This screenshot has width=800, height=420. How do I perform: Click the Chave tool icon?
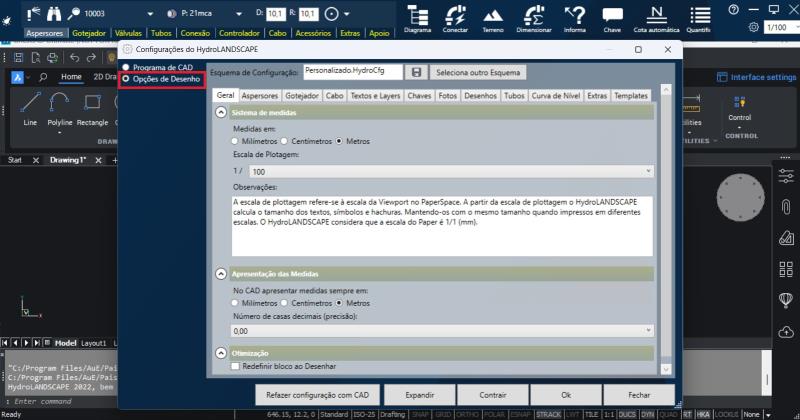pyautogui.click(x=612, y=15)
